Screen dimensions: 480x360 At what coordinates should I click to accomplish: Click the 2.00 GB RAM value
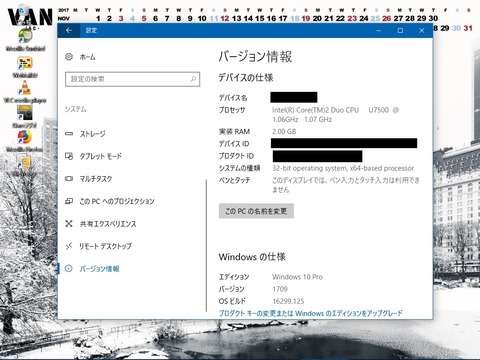click(284, 131)
